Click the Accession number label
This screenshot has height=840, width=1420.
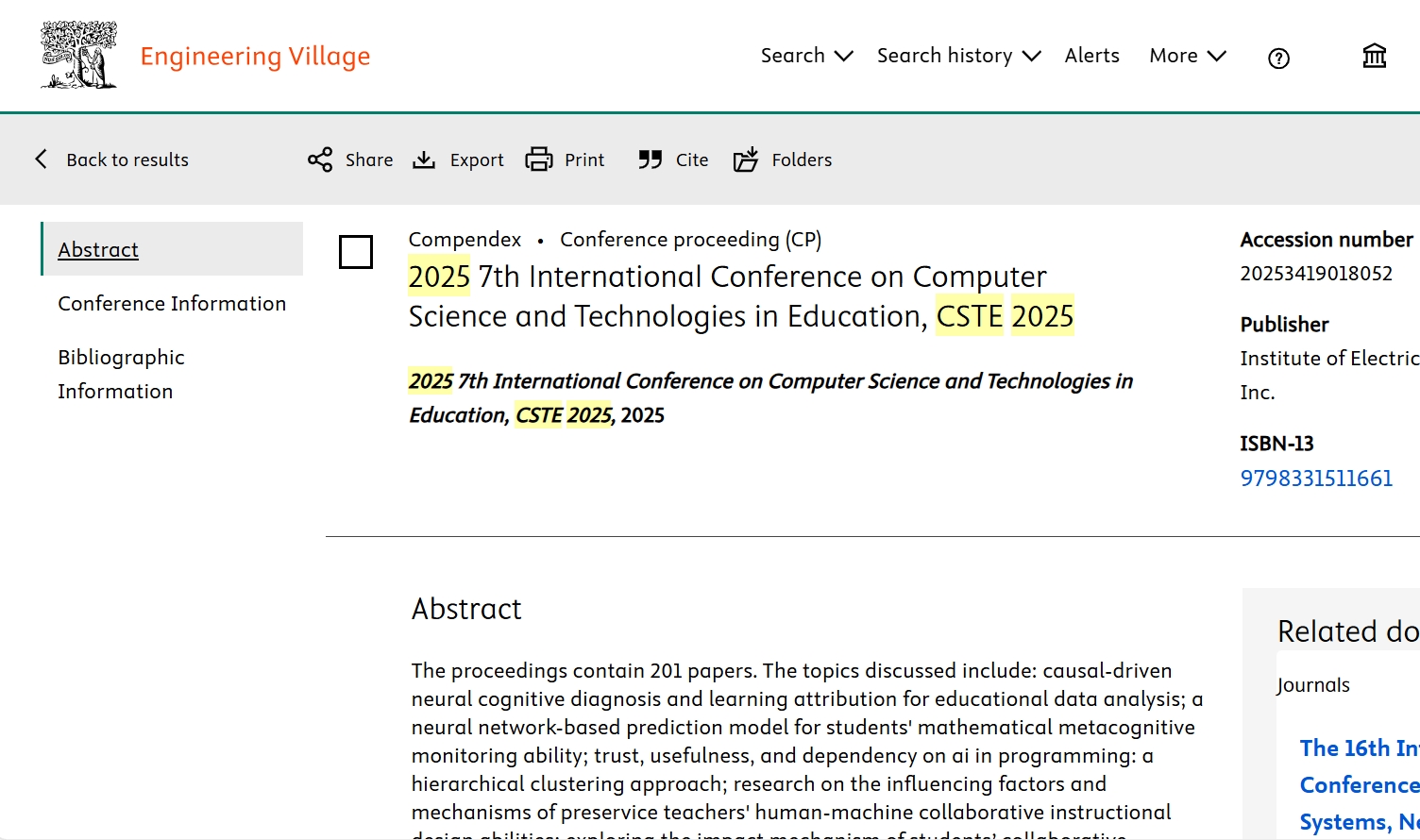coord(1327,240)
